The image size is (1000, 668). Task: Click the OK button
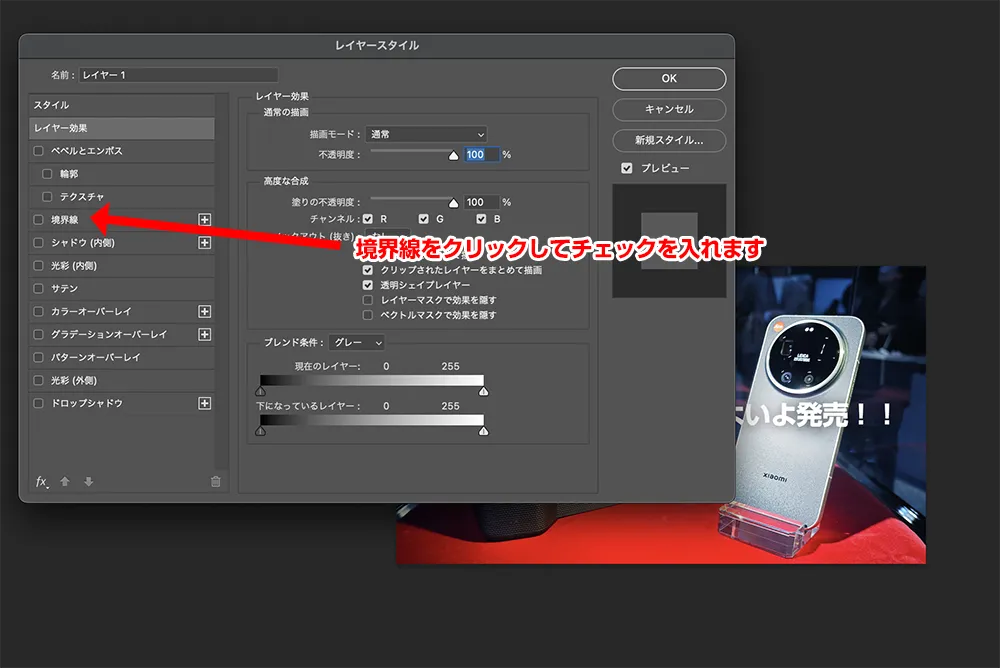coord(669,79)
